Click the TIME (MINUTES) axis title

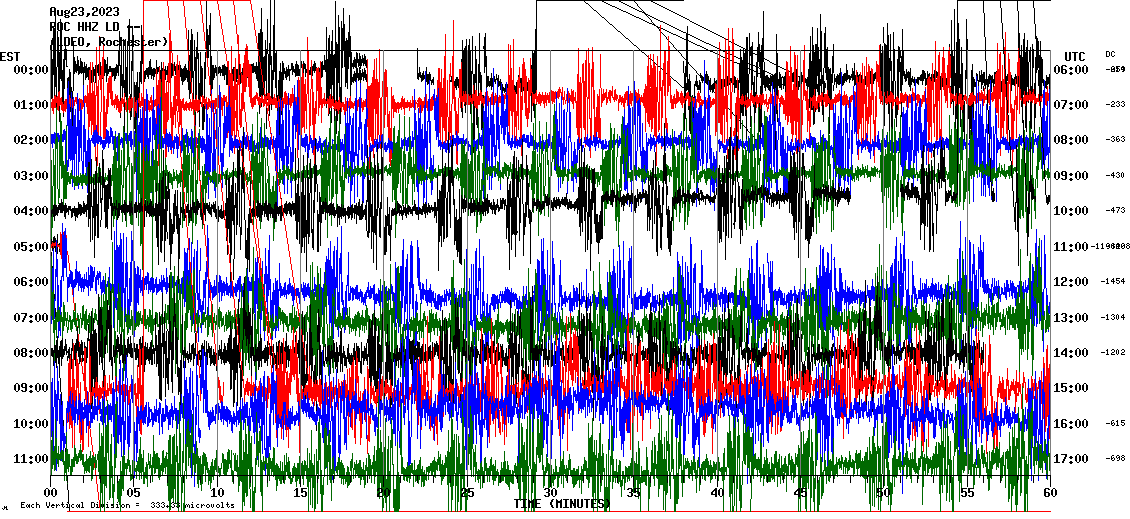(561, 504)
